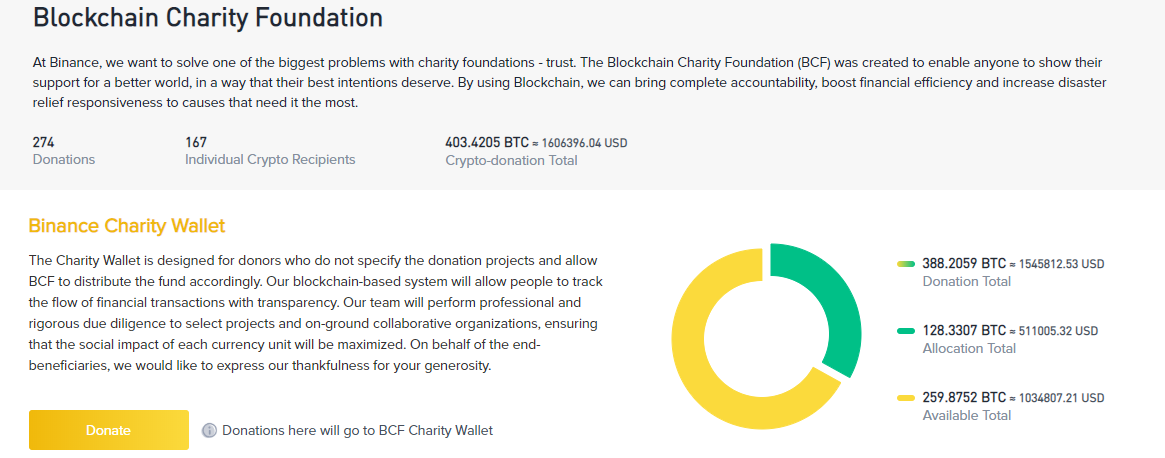The image size is (1165, 458).
Task: Click the 274 Donations statistic
Action: pos(64,150)
